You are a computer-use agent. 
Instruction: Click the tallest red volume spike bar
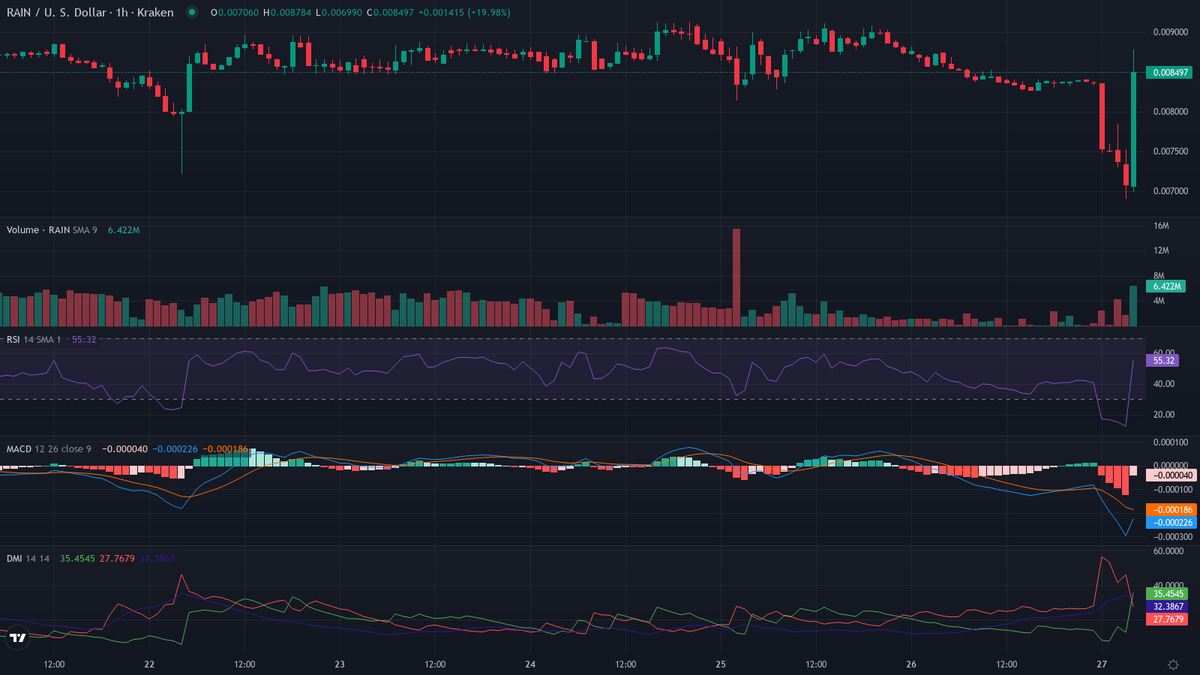tap(736, 277)
